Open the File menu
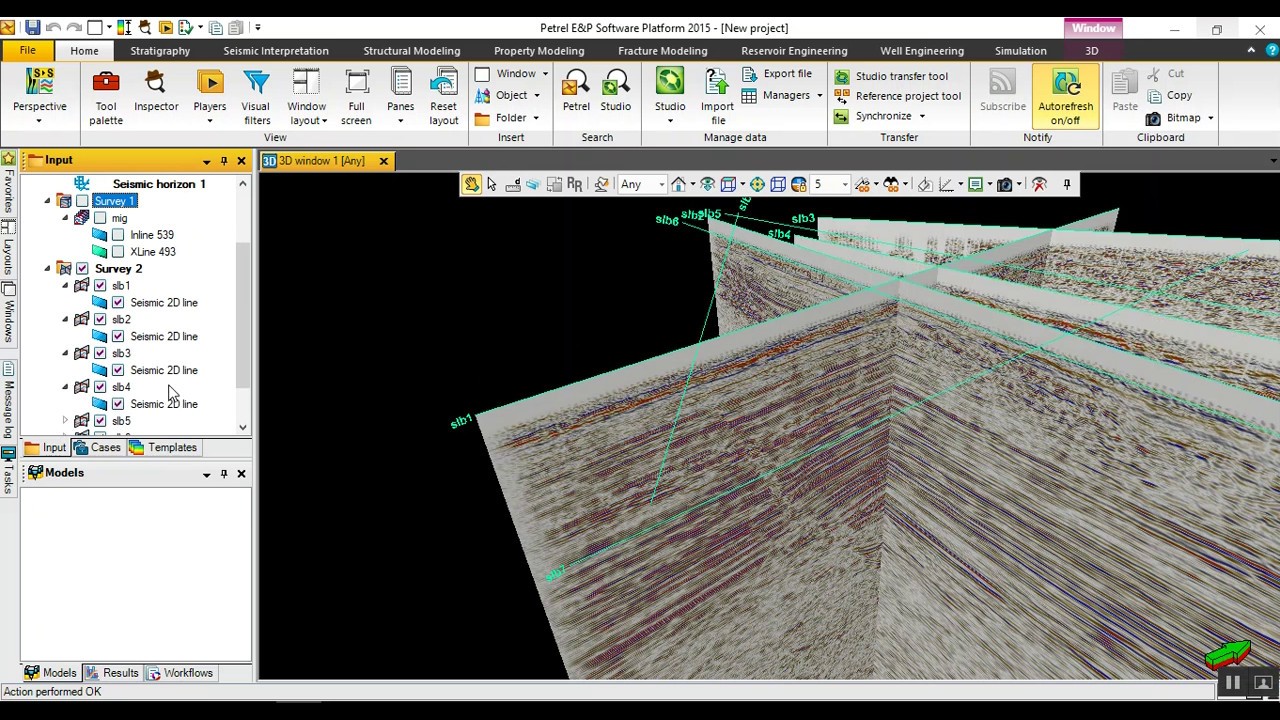Screen dimensions: 1280x720 coord(28,51)
